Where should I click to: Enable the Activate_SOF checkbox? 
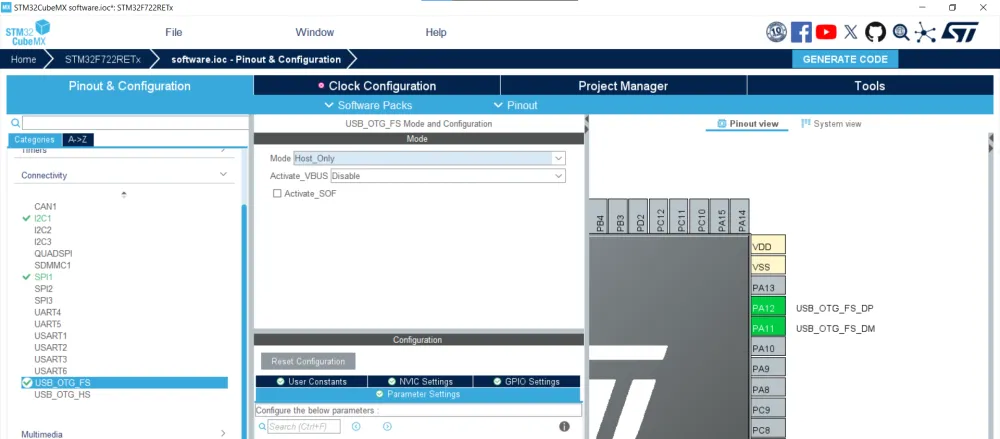(277, 193)
